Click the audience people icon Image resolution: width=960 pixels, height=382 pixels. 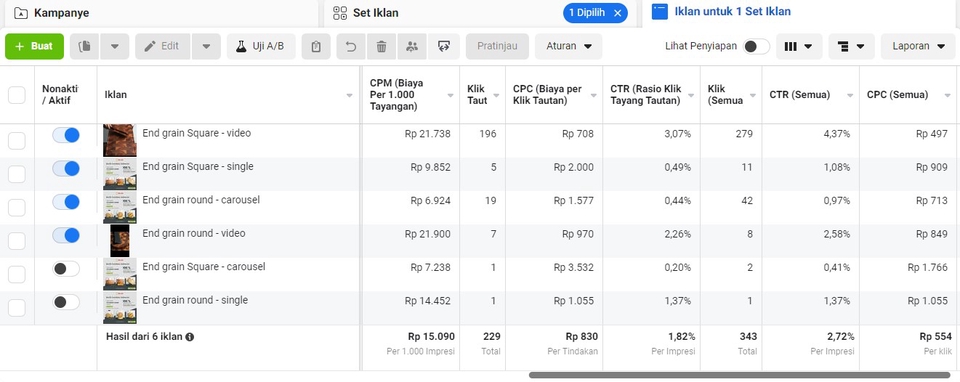(412, 47)
